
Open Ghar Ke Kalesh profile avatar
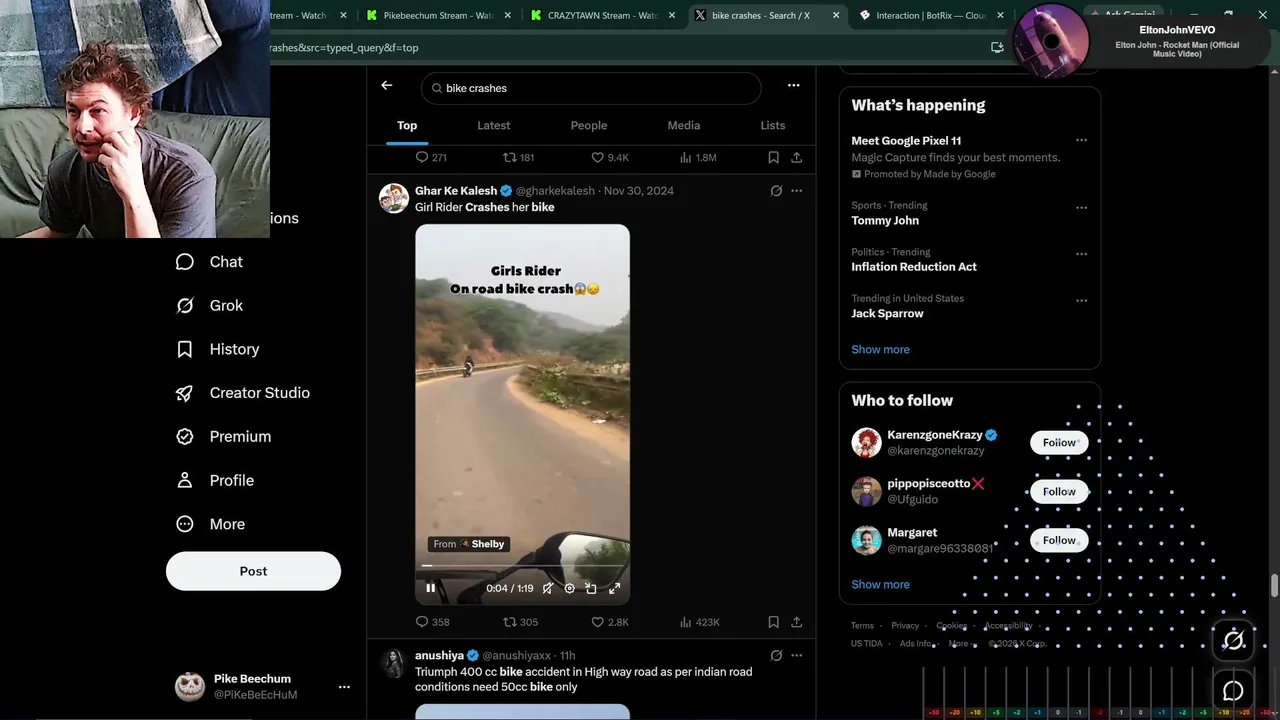point(393,198)
